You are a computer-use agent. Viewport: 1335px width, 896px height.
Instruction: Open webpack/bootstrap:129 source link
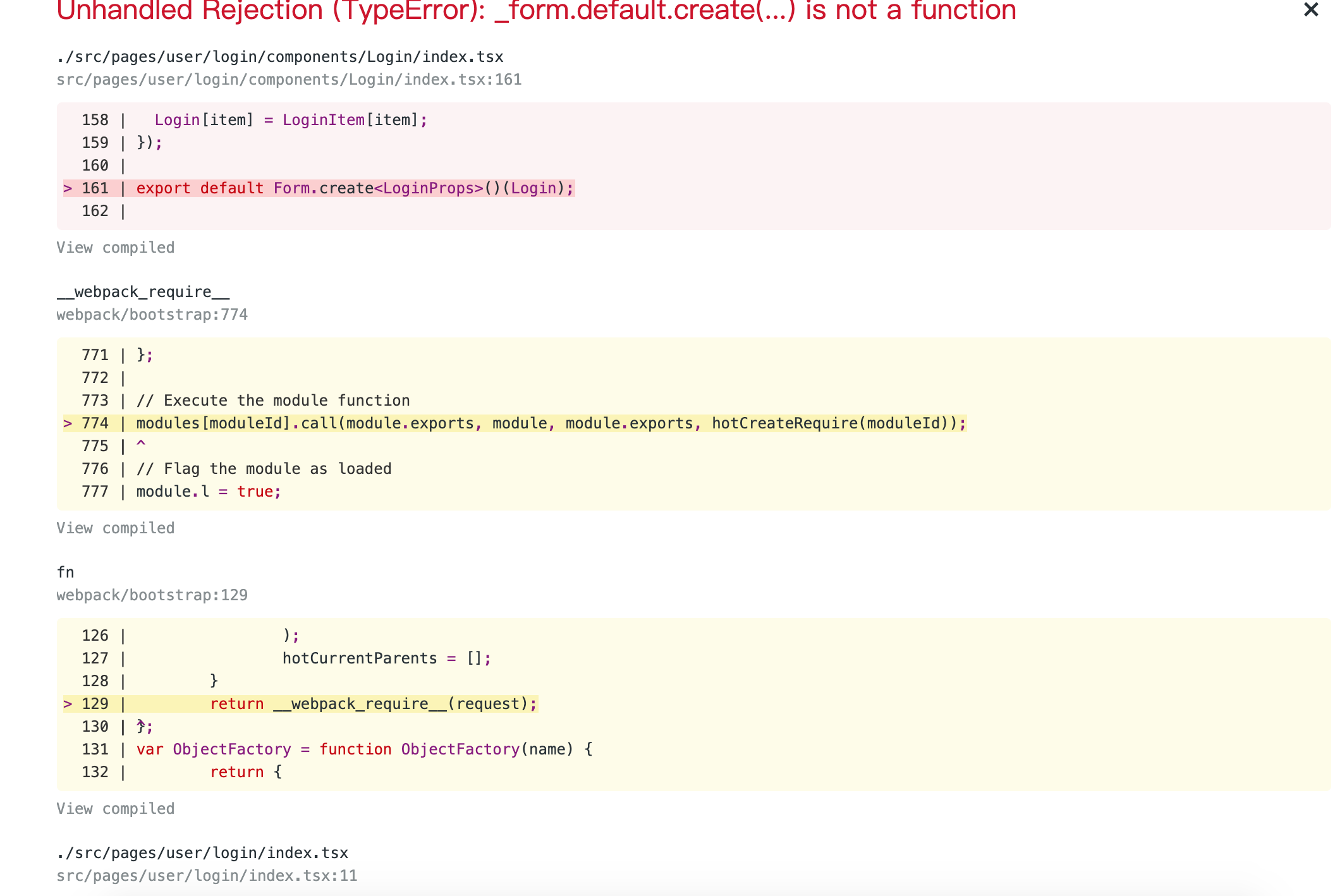[x=152, y=595]
